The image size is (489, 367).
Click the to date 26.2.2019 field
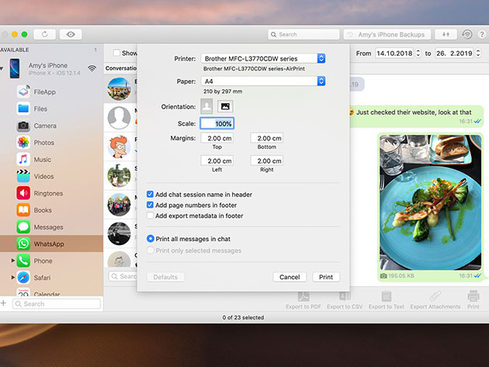pos(455,53)
